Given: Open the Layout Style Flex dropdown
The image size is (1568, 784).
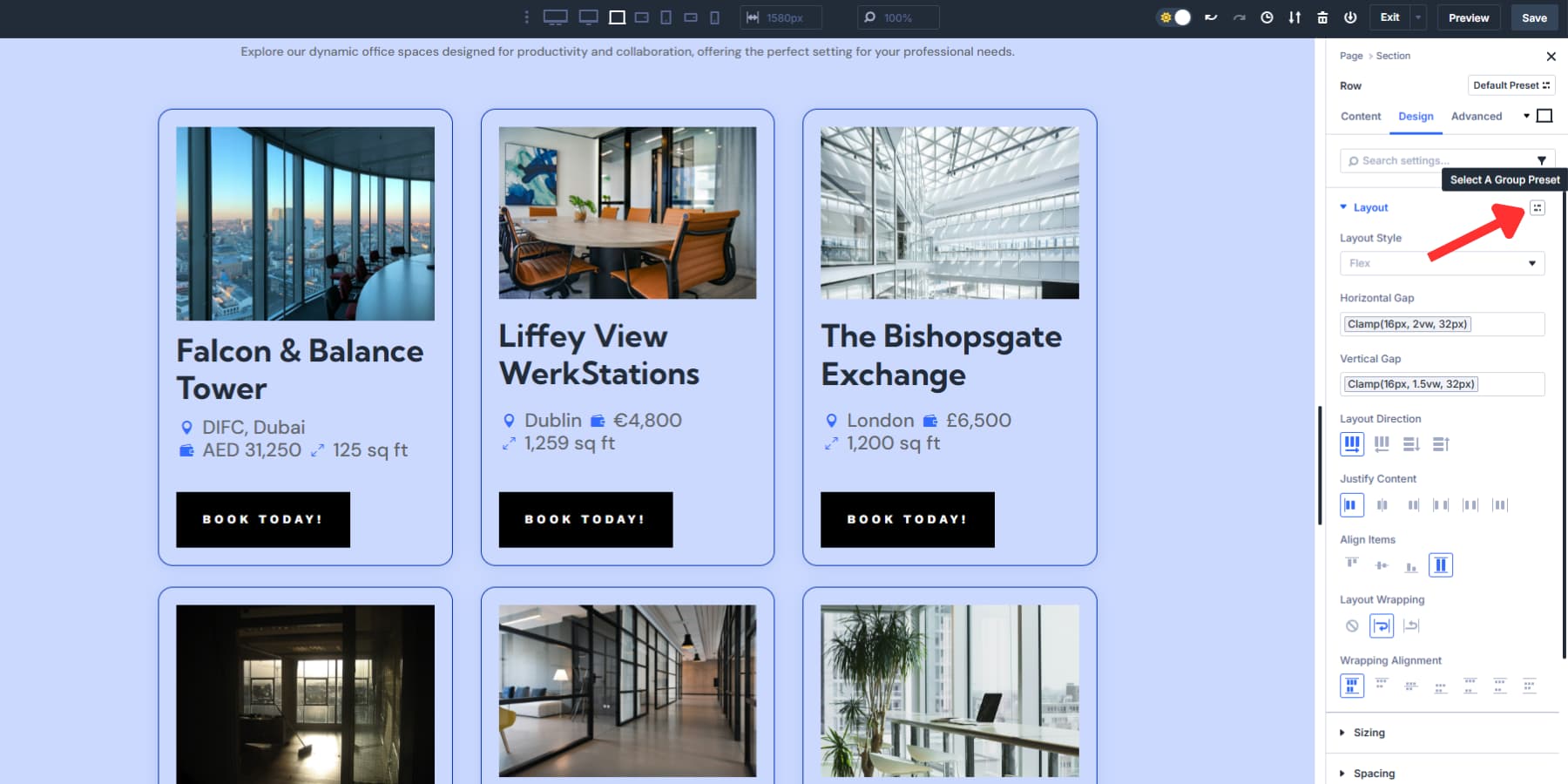Looking at the screenshot, I should pos(1442,263).
